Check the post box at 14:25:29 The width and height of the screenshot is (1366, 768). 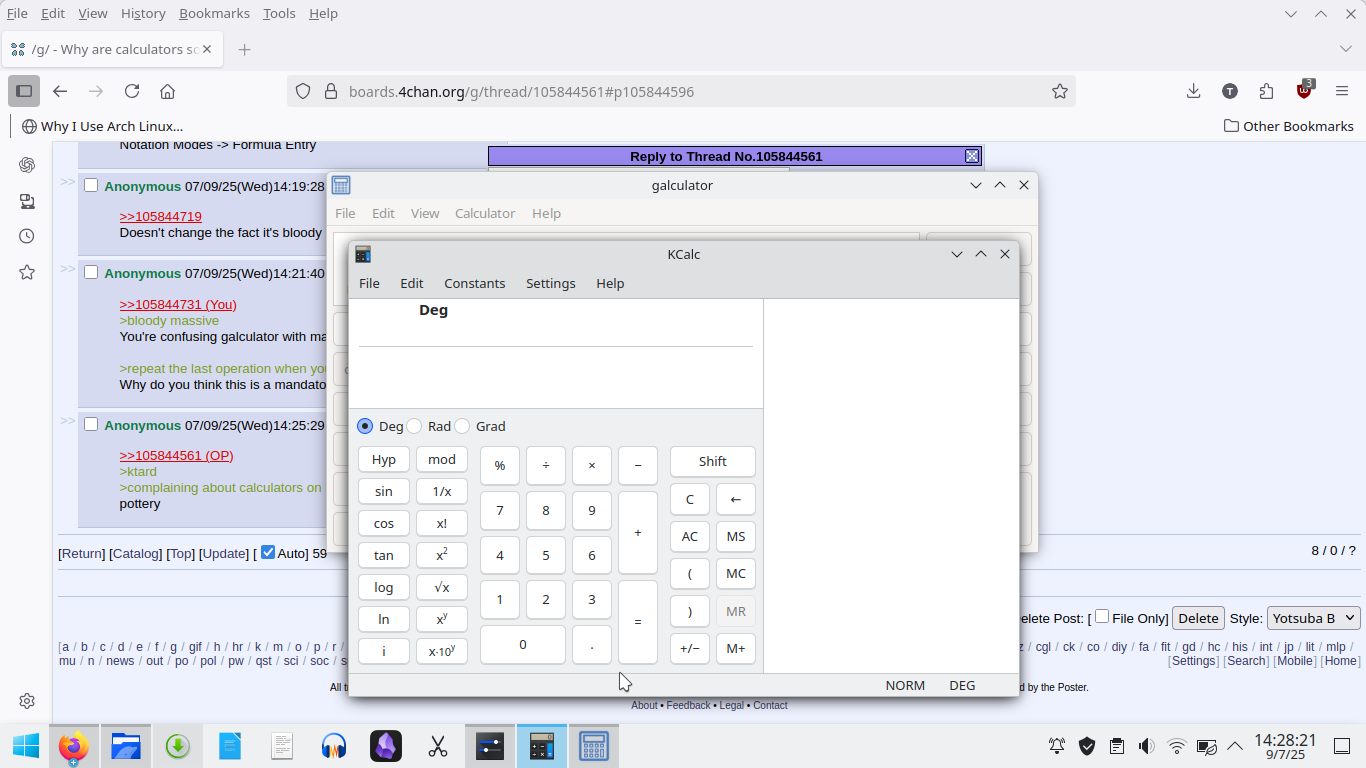[x=91, y=424]
